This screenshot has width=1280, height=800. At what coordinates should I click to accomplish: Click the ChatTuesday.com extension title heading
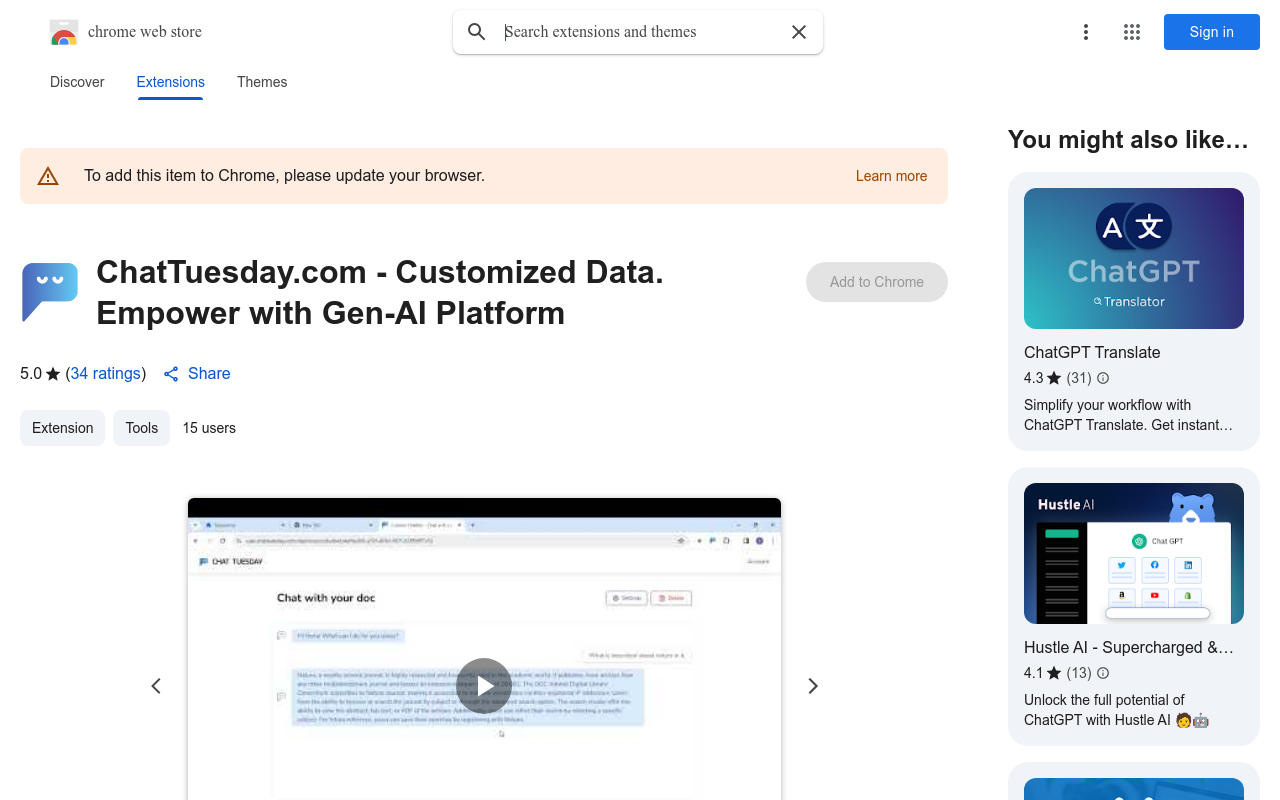[380, 292]
